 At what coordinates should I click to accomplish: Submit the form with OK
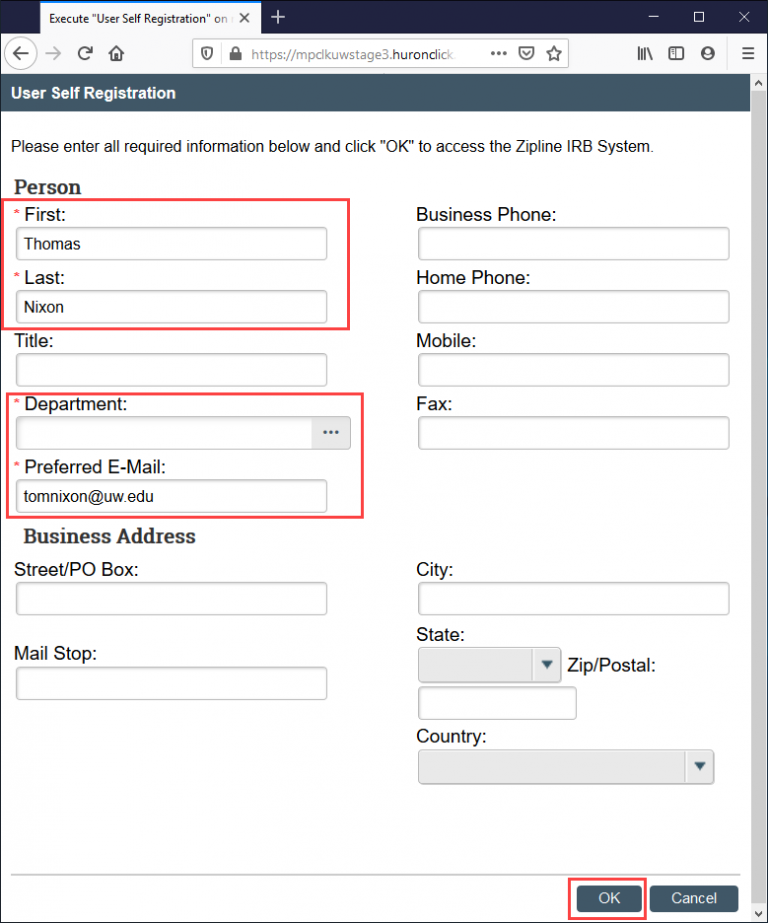tap(607, 898)
